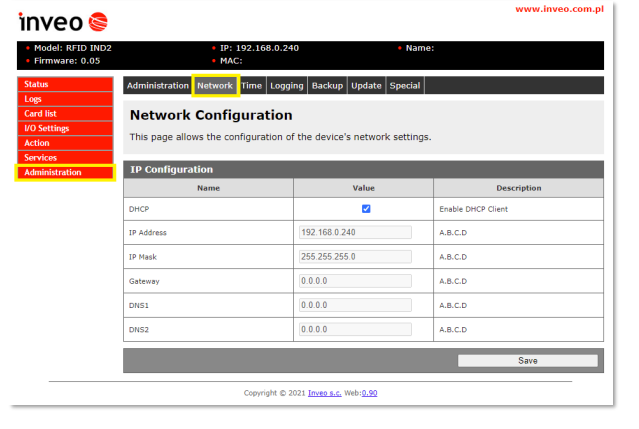Toggle the DHCP client checkbox

366,208
